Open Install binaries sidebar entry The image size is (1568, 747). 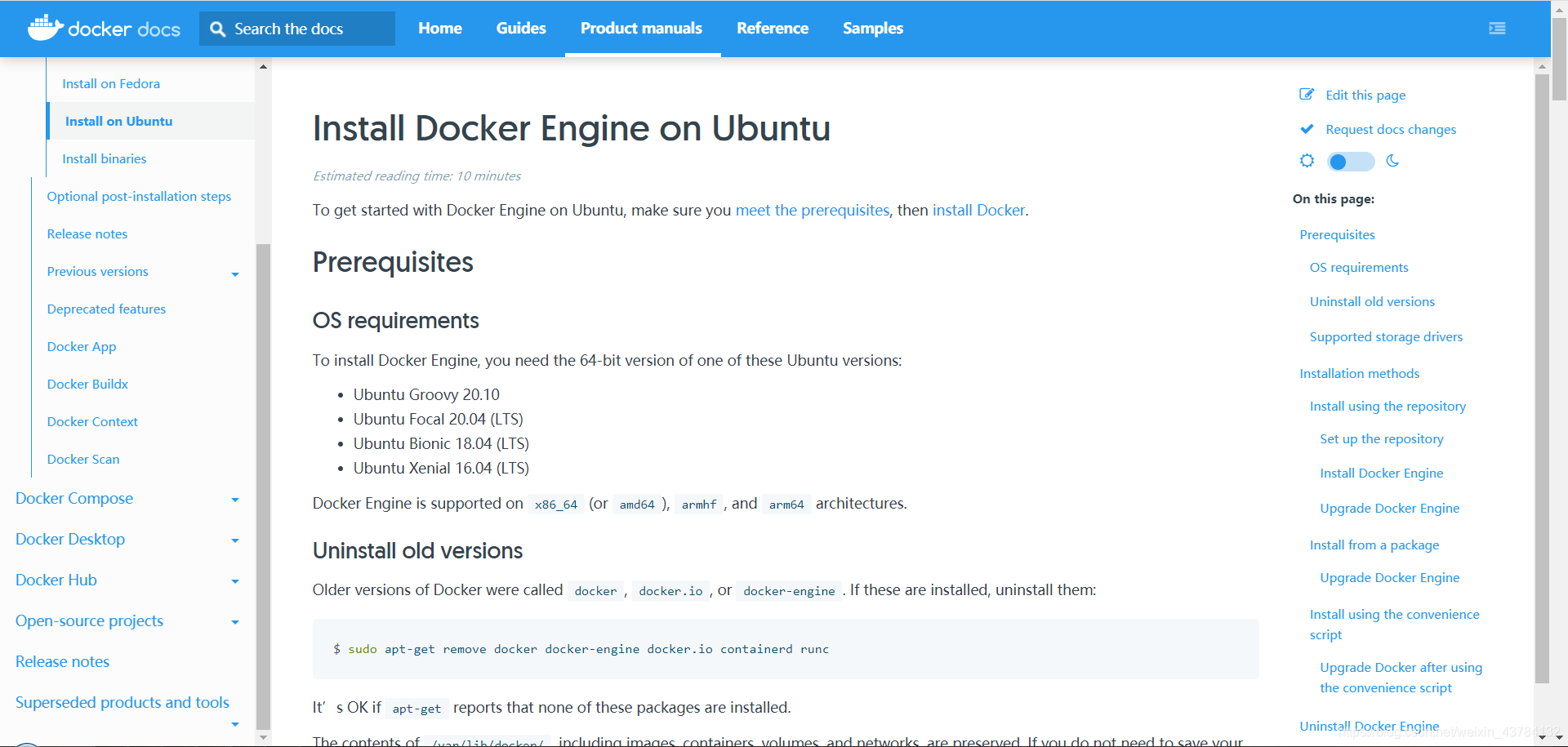[105, 158]
